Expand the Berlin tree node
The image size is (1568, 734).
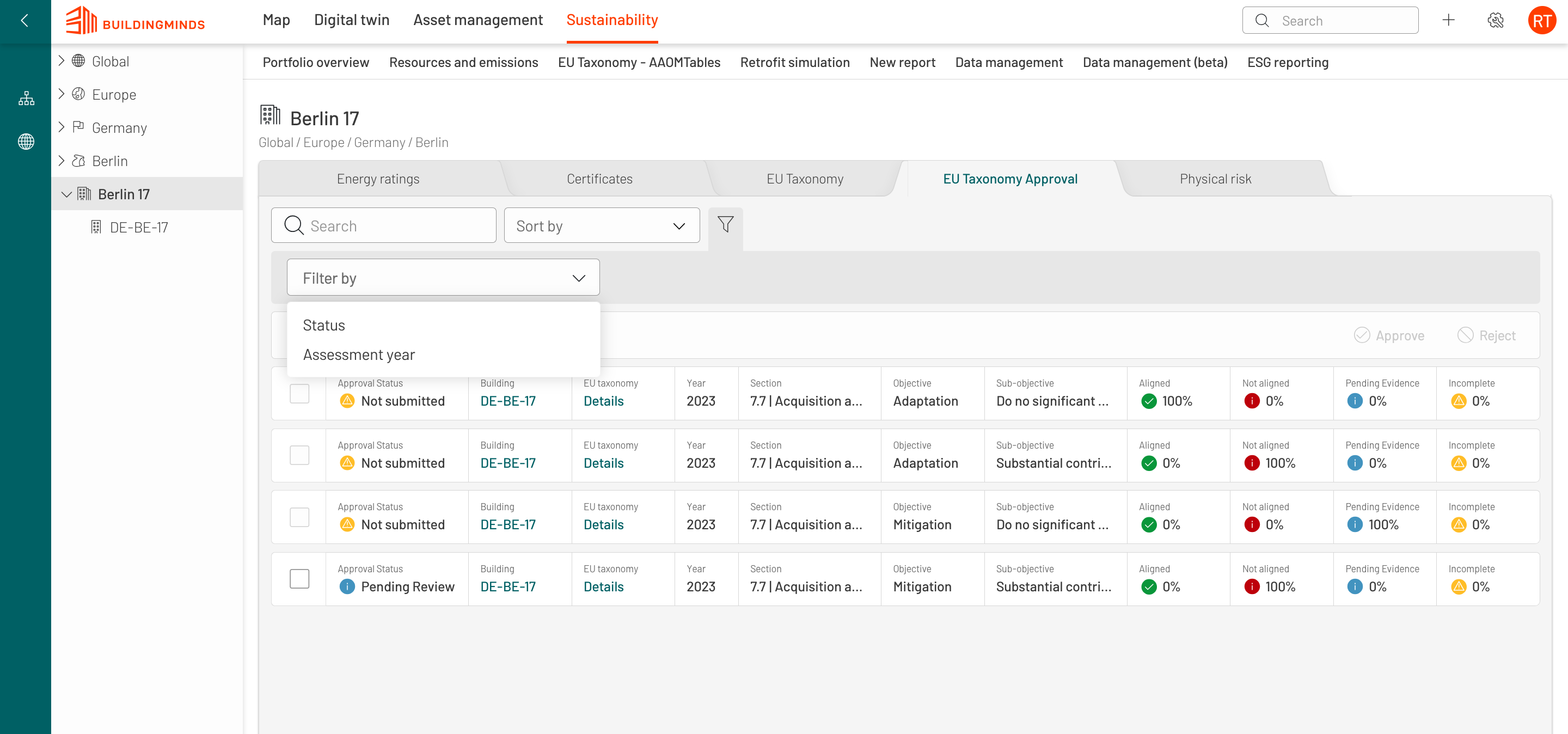tap(62, 161)
